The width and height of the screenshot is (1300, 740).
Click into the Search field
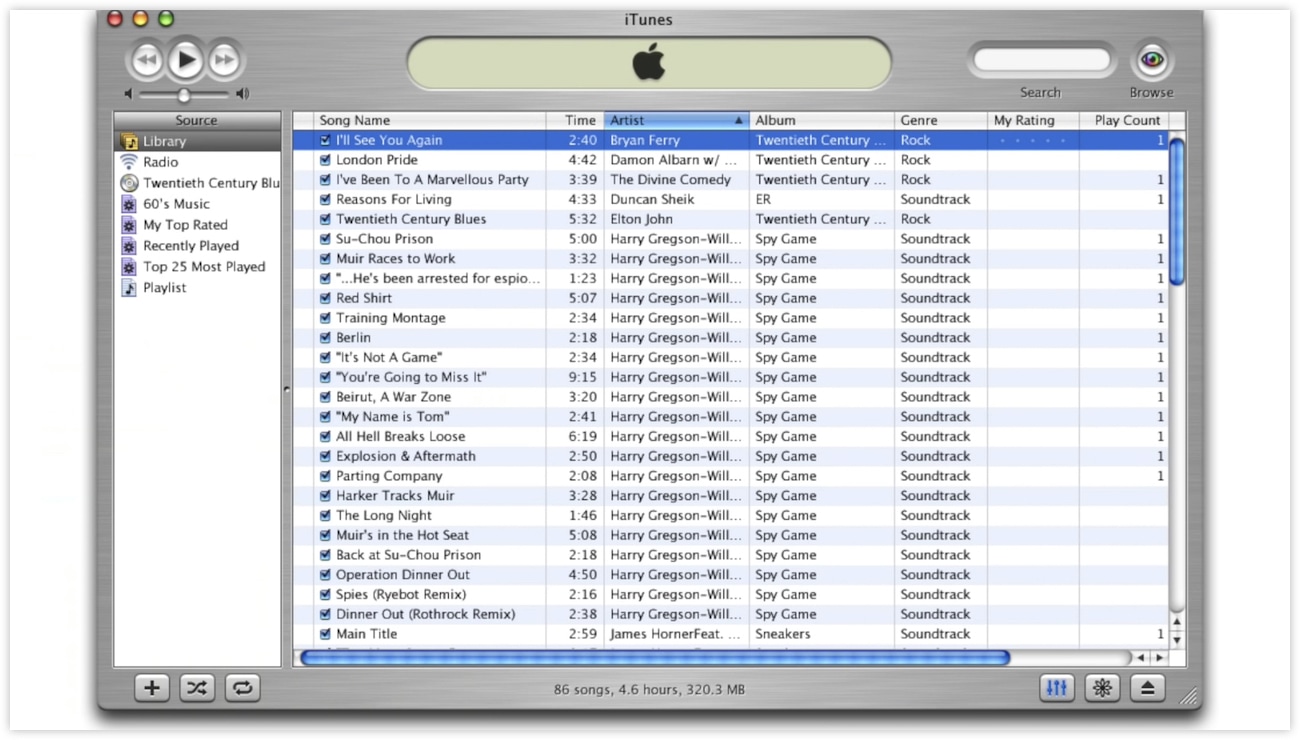1041,60
